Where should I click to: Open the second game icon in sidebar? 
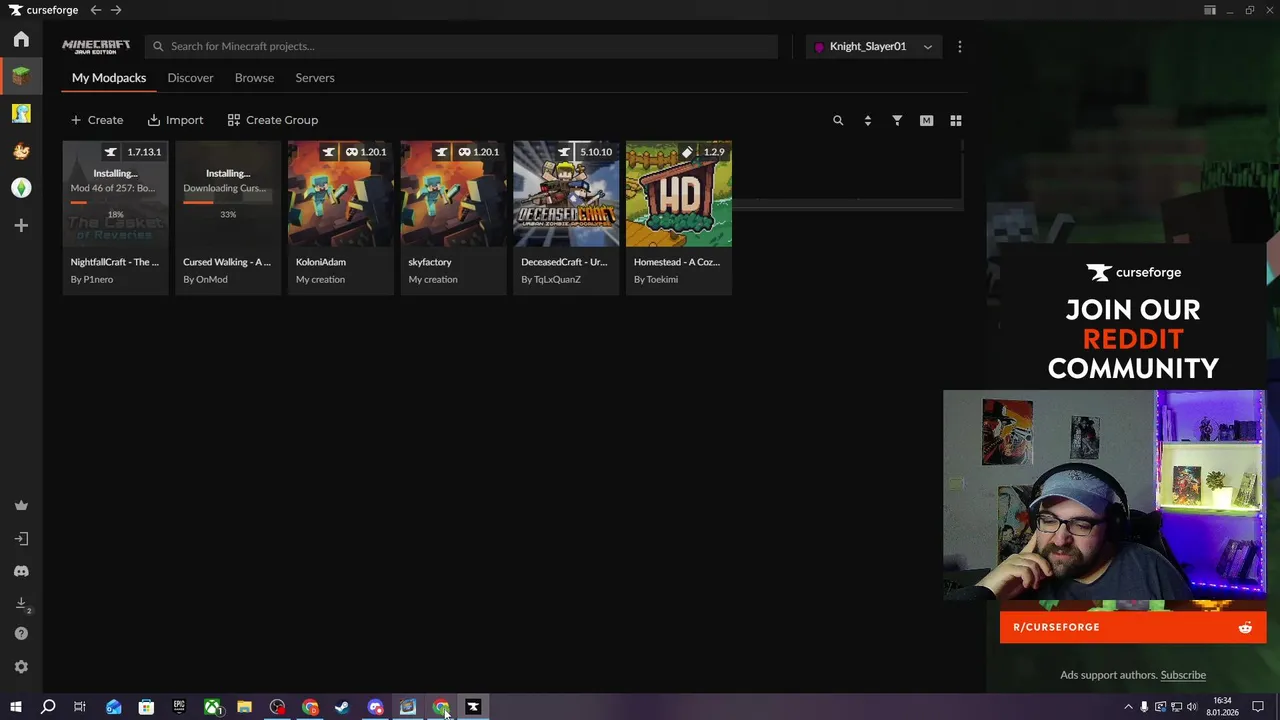tap(21, 113)
